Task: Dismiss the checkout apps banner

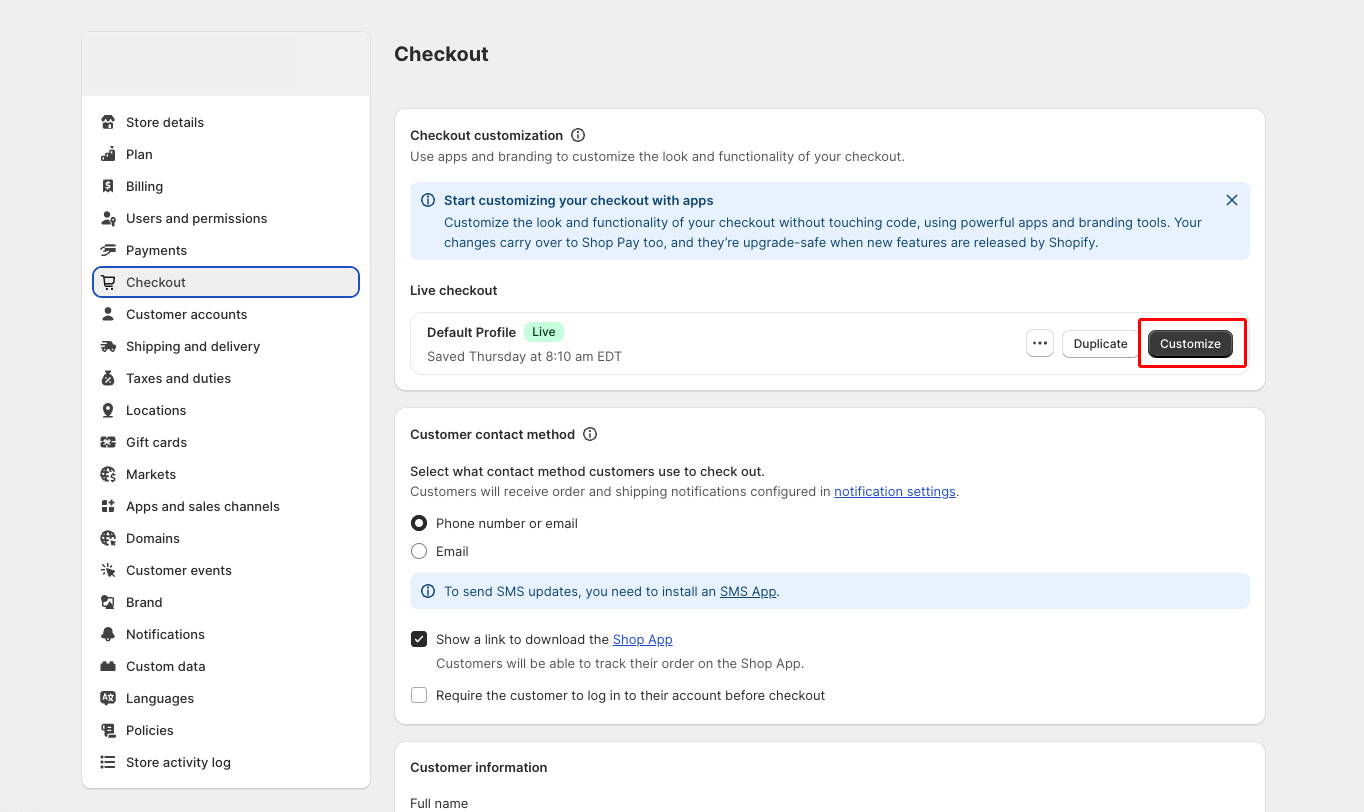Action: pyautogui.click(x=1232, y=199)
